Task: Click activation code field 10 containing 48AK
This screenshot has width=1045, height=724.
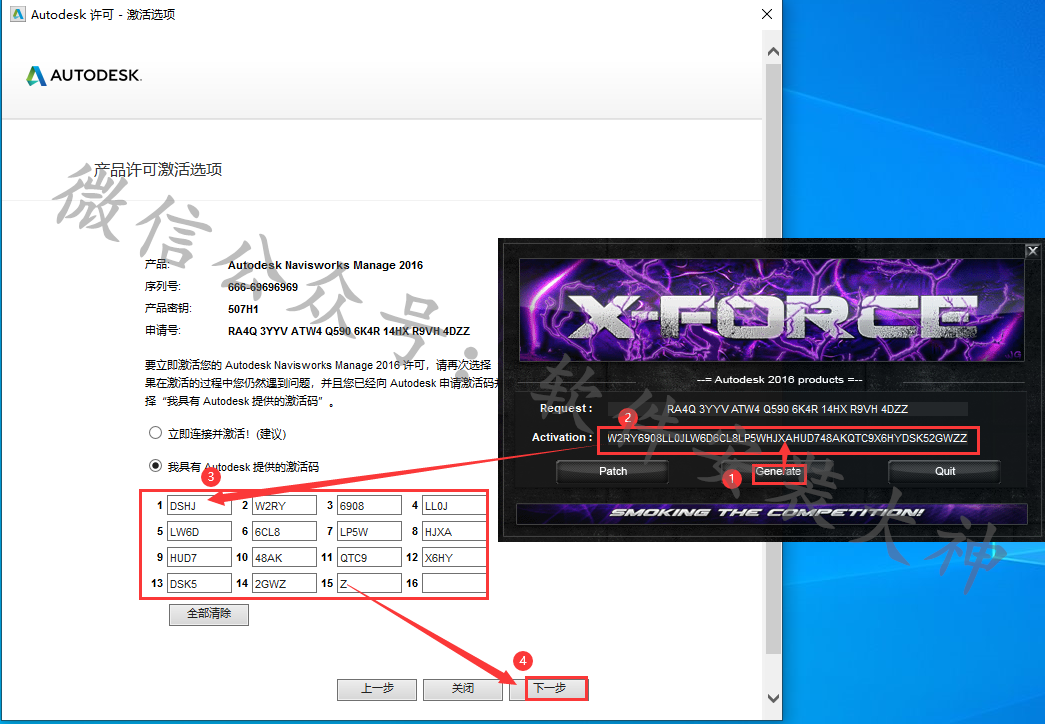Action: pos(285,557)
